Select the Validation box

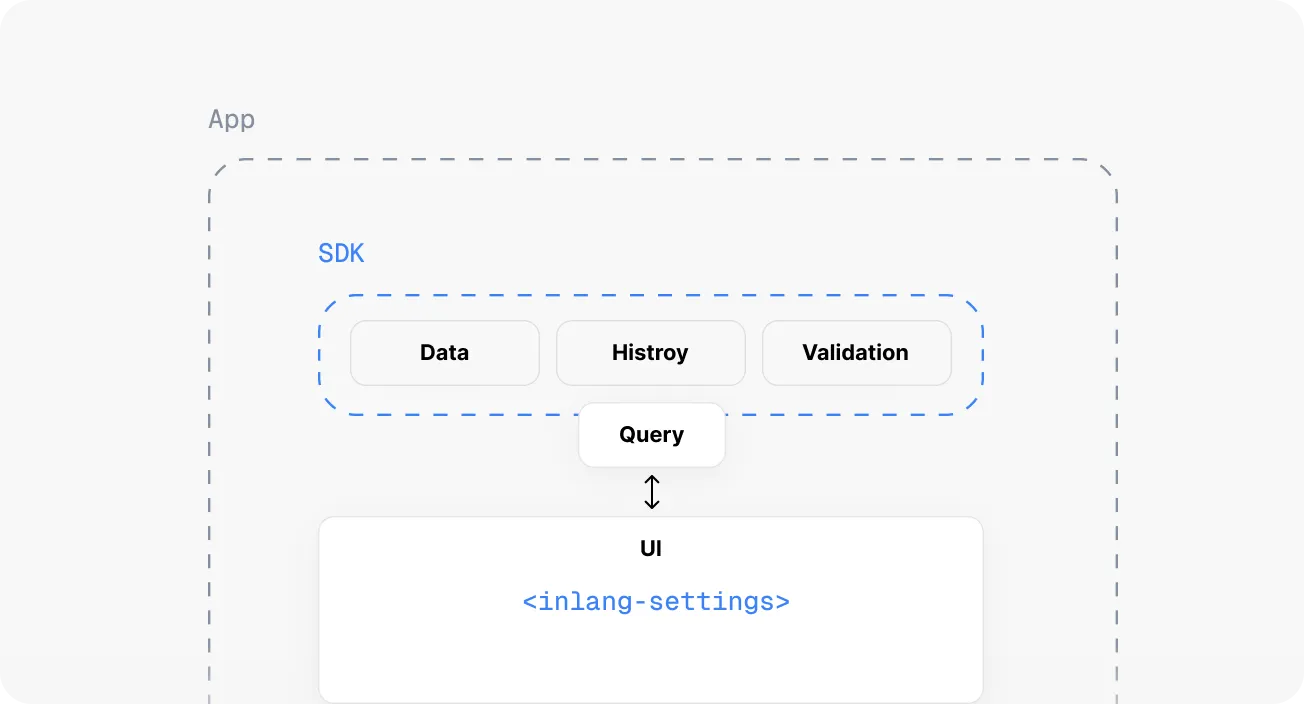click(x=856, y=353)
